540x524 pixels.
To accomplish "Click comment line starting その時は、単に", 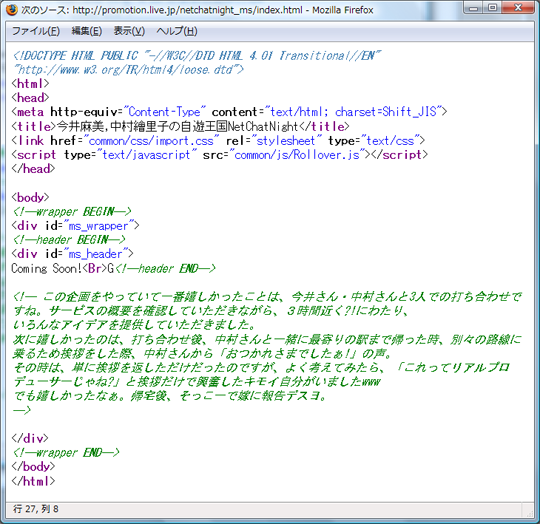I will 261,368.
